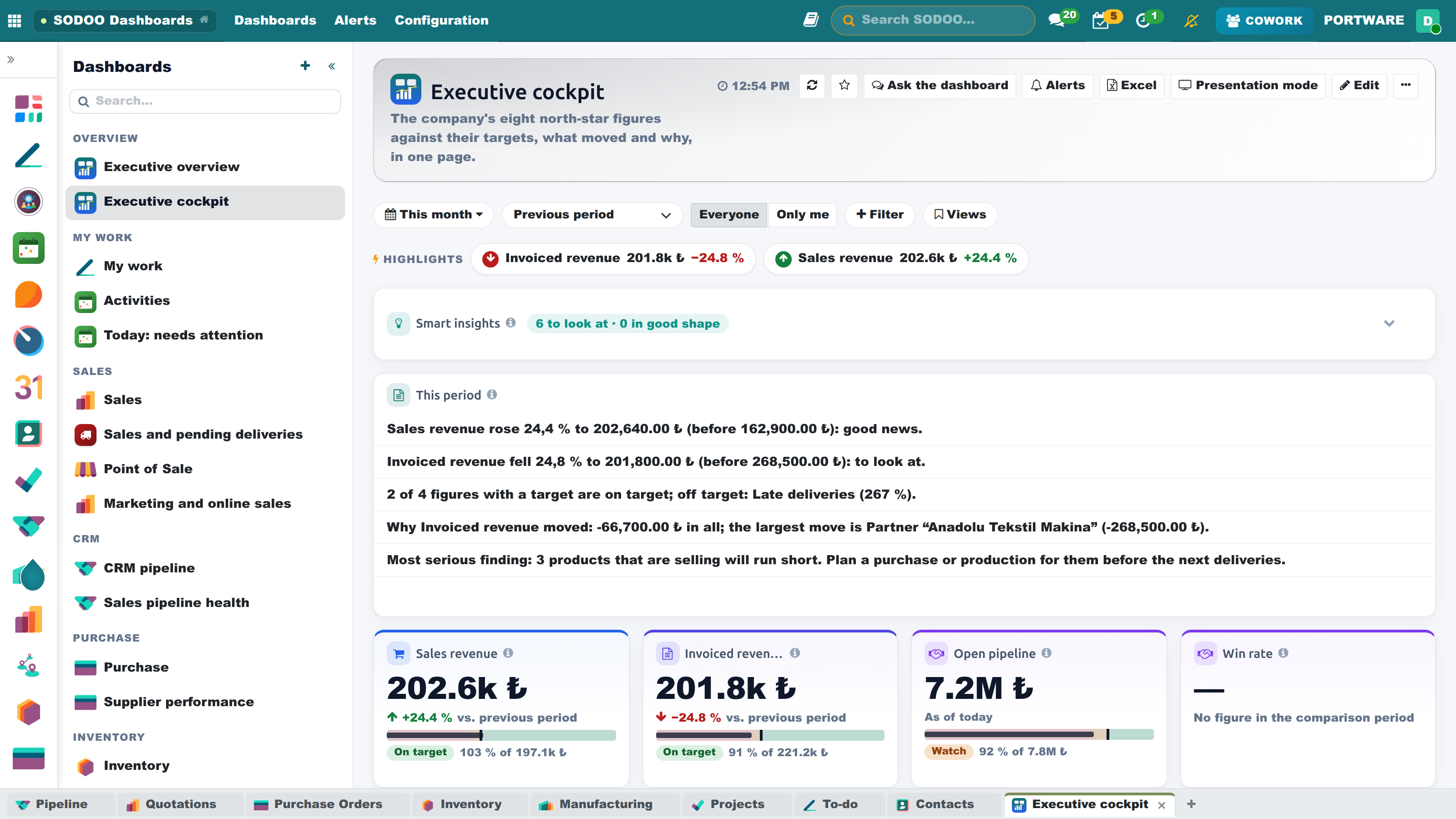Open the Alerts top menu

click(355, 20)
